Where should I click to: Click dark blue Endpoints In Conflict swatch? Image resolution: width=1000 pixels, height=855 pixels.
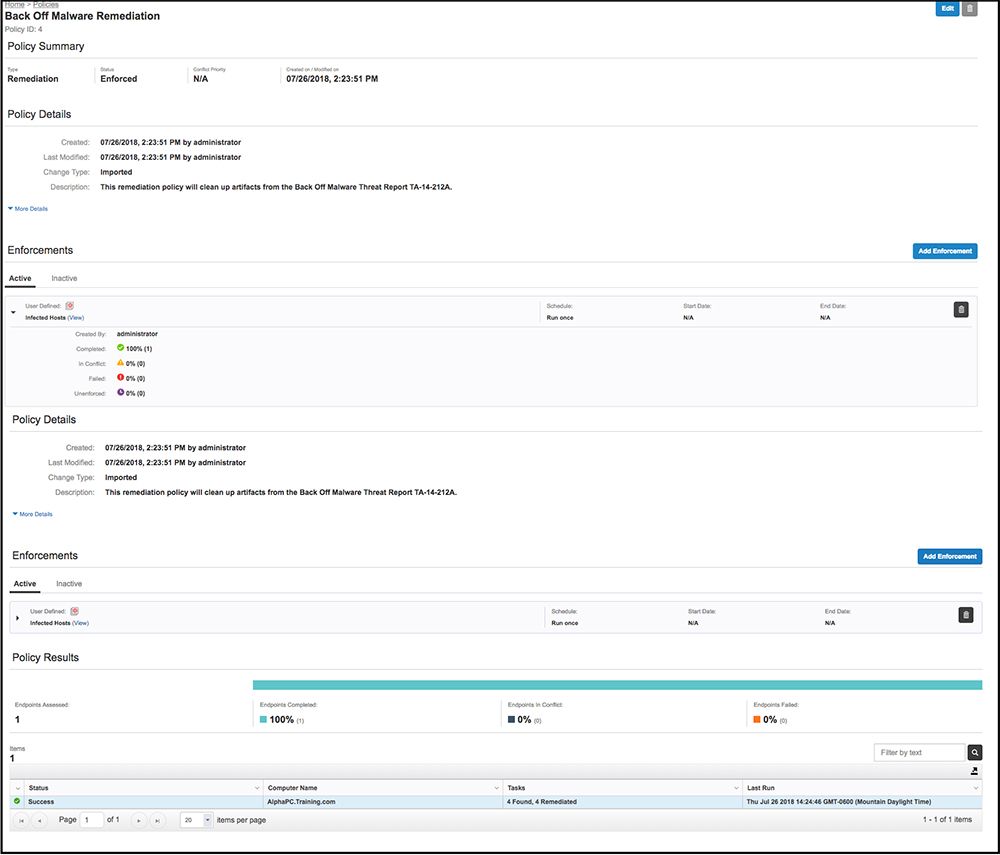(511, 720)
